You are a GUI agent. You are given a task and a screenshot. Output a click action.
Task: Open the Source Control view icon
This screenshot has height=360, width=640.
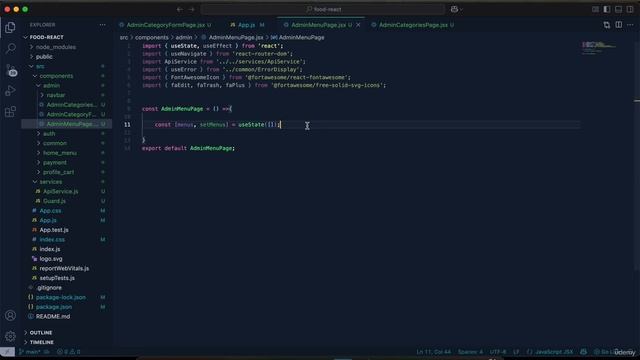11,70
